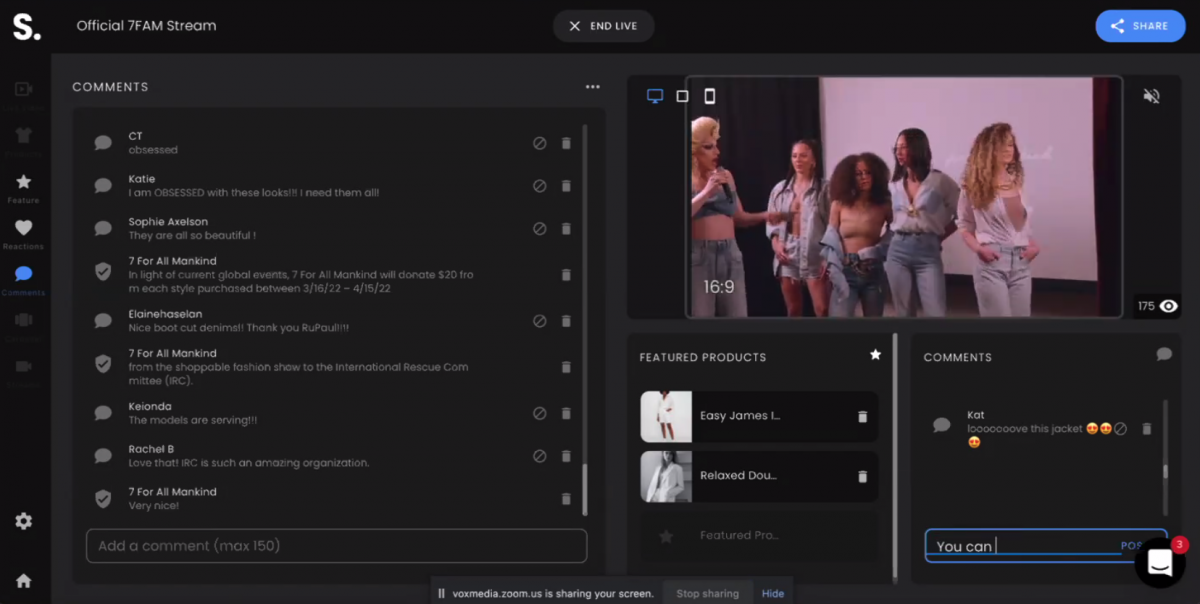The height and width of the screenshot is (604, 1200).
Task: Click the Featured Products star icon
Action: 875,355
